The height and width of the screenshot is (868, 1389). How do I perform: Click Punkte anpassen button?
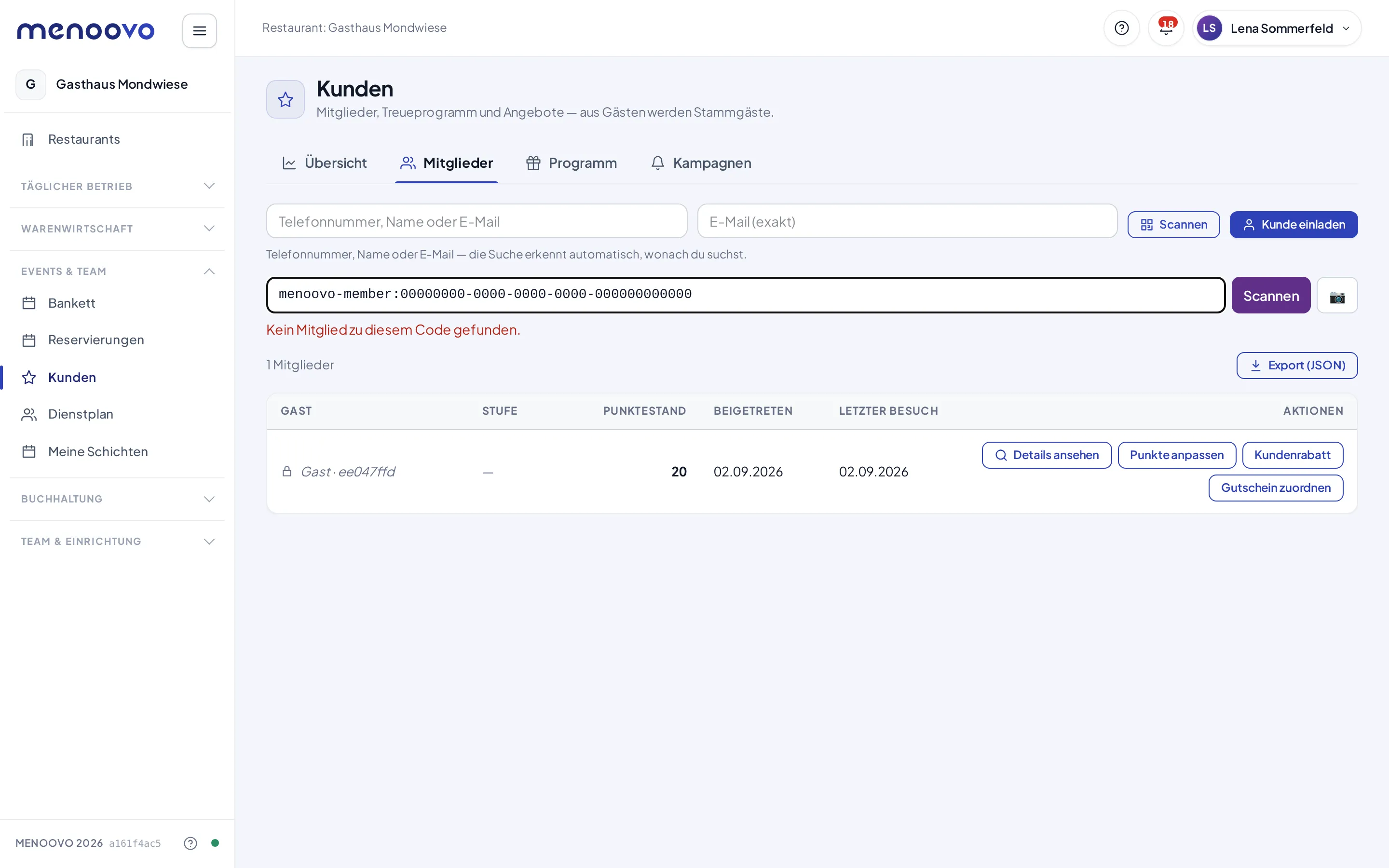[x=1177, y=455]
